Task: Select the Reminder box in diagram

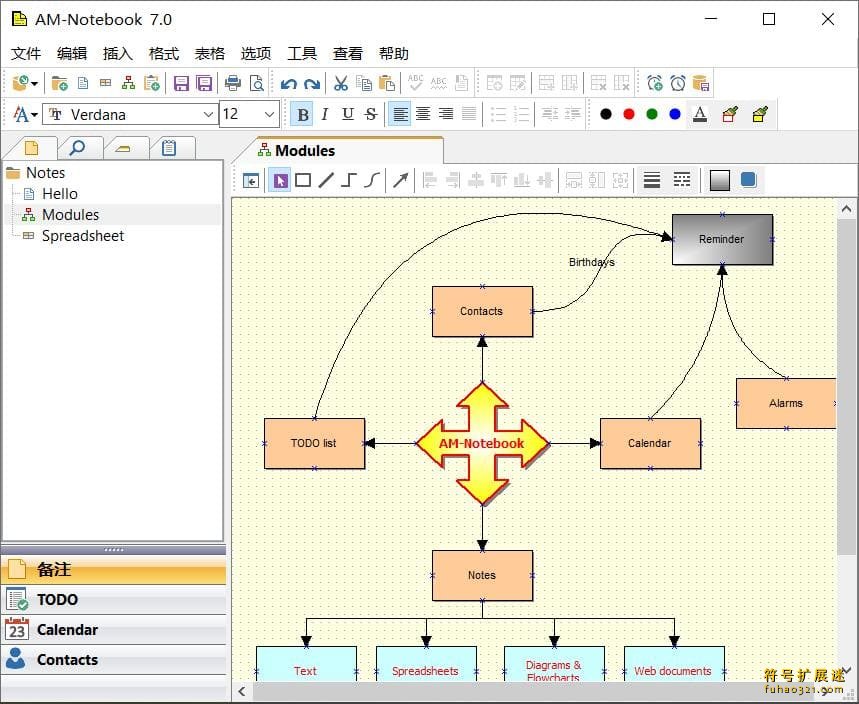Action: [722, 239]
